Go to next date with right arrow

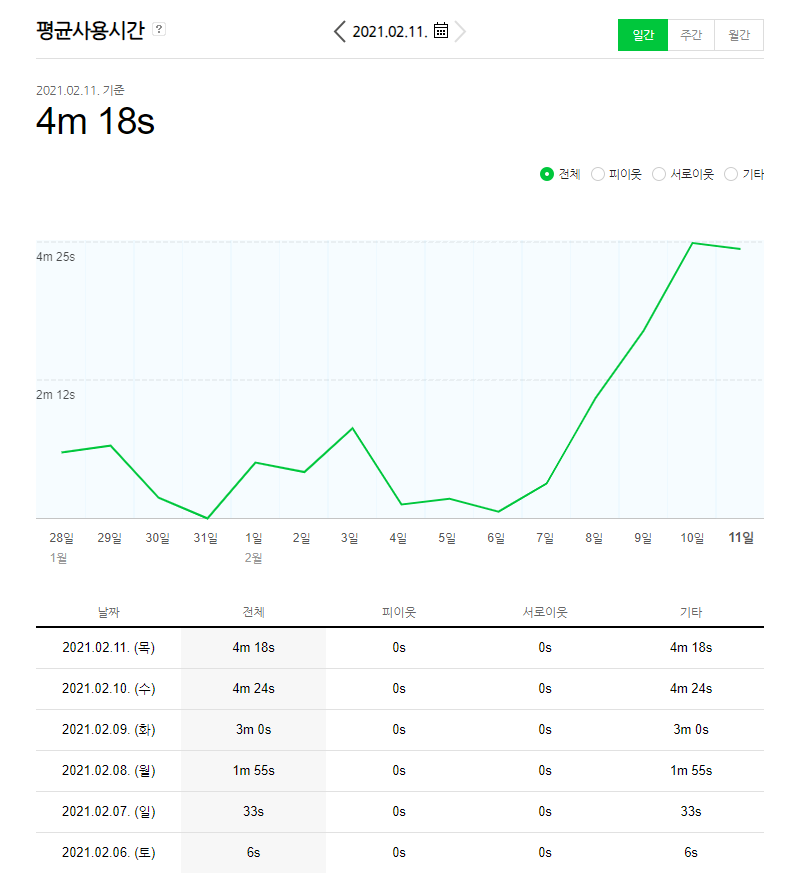pyautogui.click(x=460, y=32)
